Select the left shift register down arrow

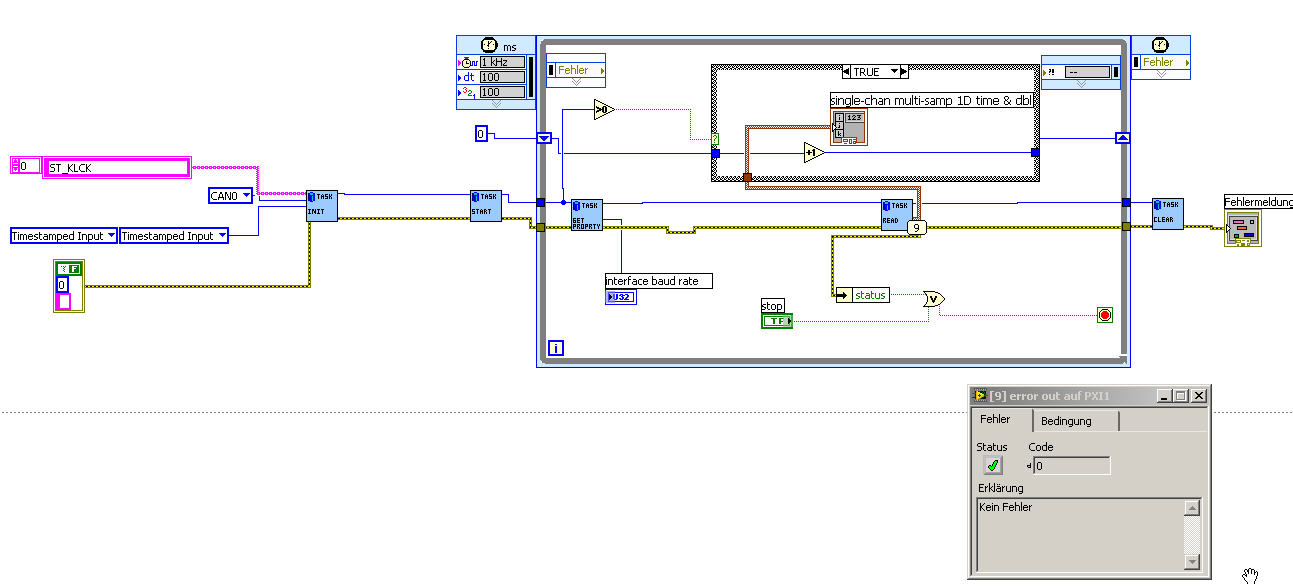click(544, 138)
